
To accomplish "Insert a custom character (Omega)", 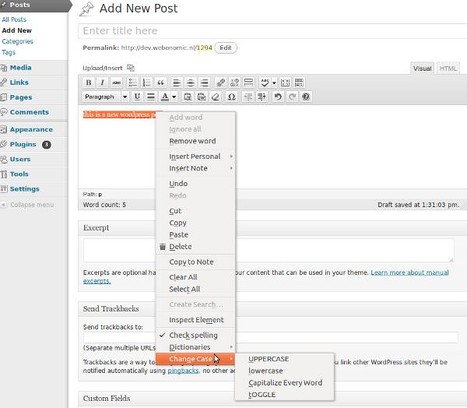I will click(231, 97).
